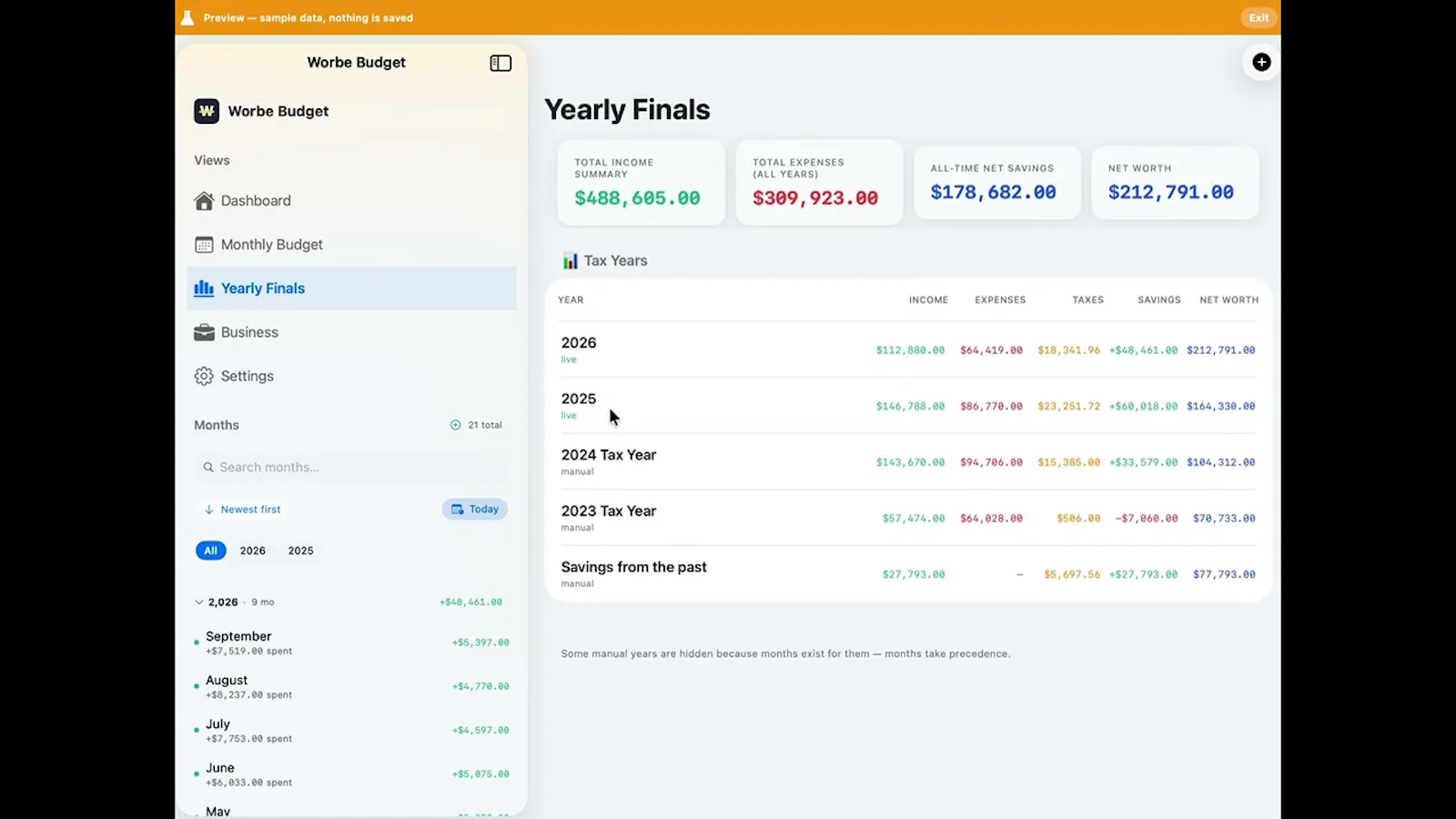Screen dimensions: 1456x819
Task: Click the TAXES column header
Action: (x=1087, y=300)
